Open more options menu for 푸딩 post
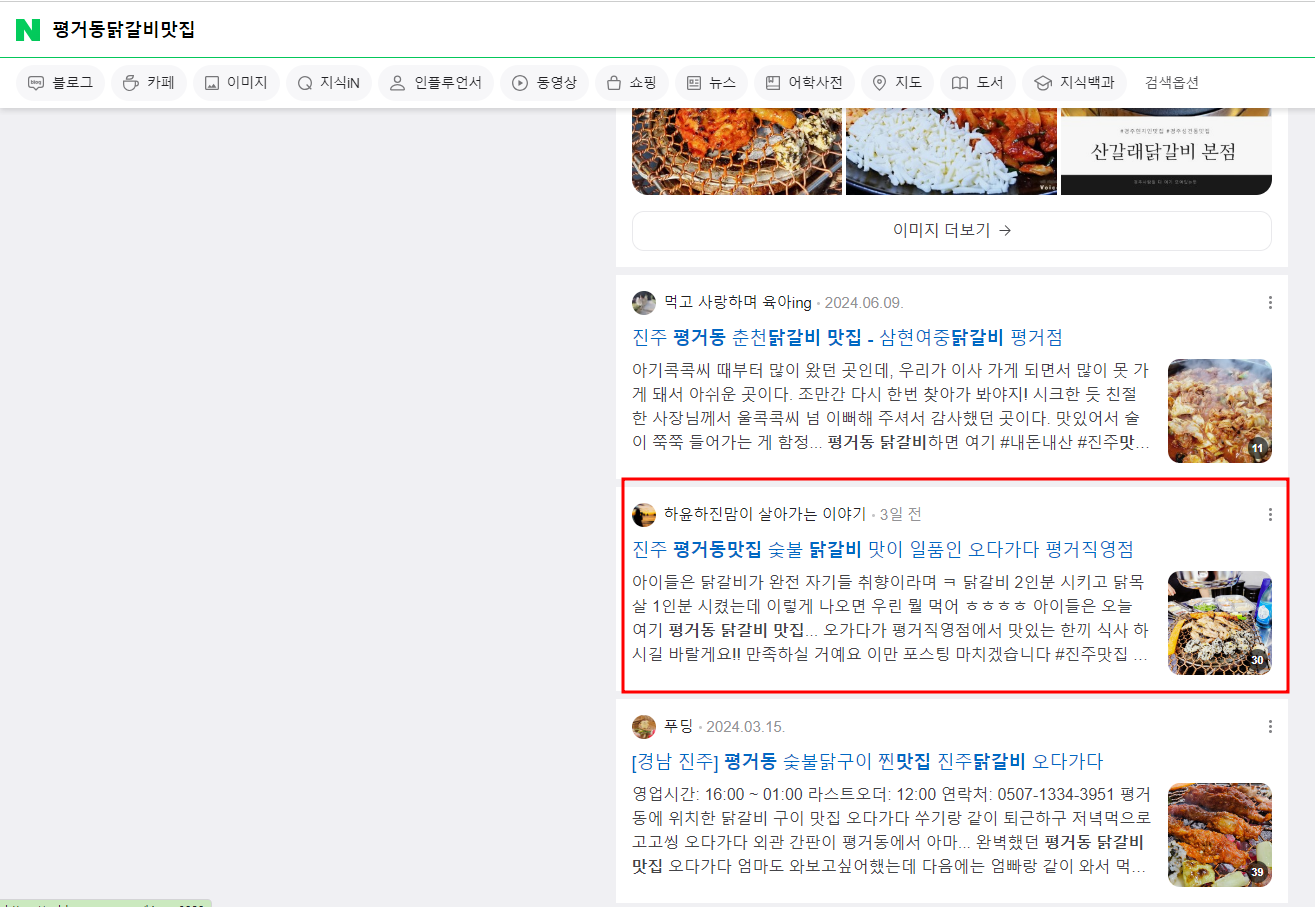 [1270, 727]
